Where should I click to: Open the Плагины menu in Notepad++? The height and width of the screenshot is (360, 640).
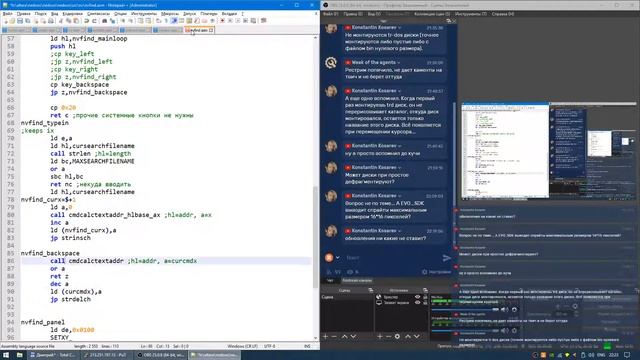pos(209,14)
